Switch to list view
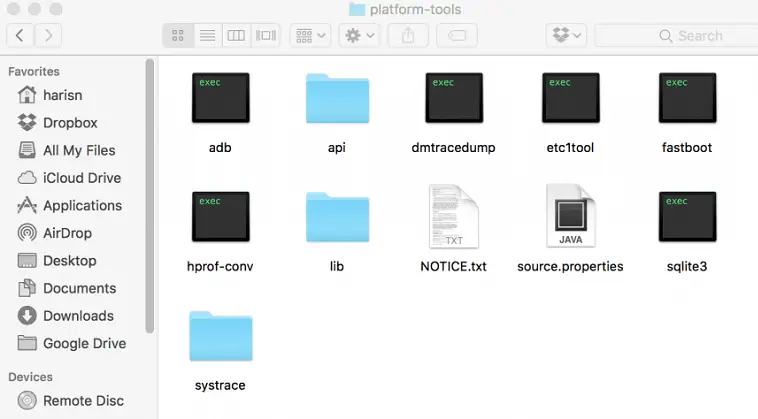 [x=207, y=35]
